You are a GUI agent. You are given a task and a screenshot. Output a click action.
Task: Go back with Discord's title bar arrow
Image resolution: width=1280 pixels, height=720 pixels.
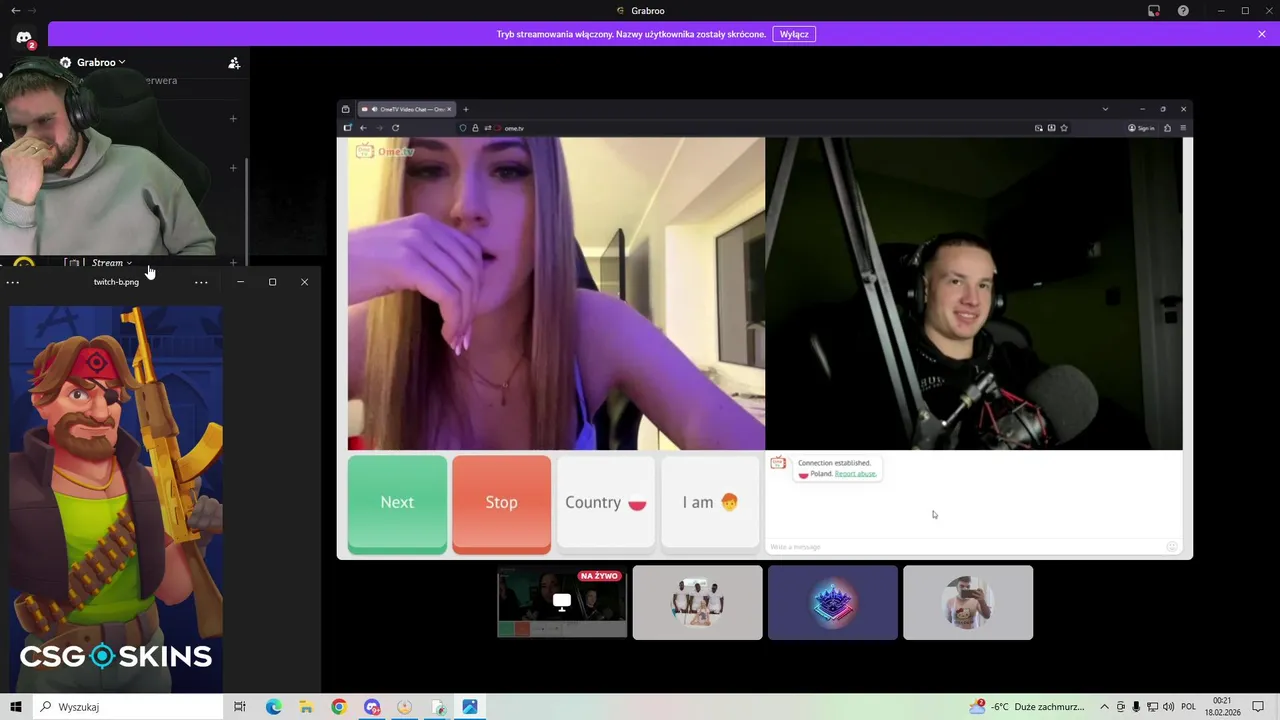15,11
